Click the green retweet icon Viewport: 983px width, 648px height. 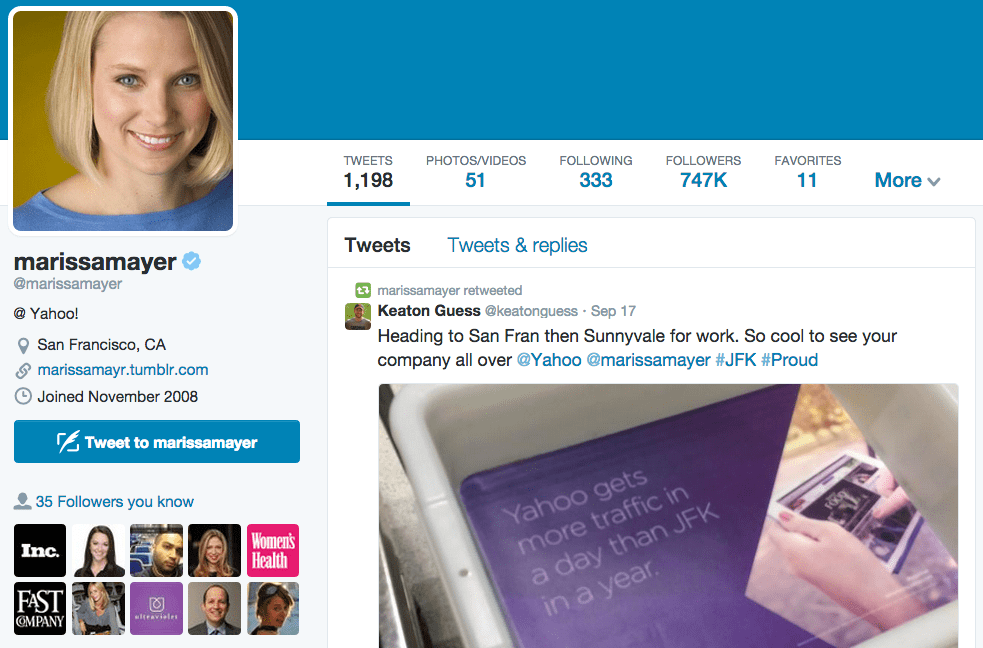point(363,290)
